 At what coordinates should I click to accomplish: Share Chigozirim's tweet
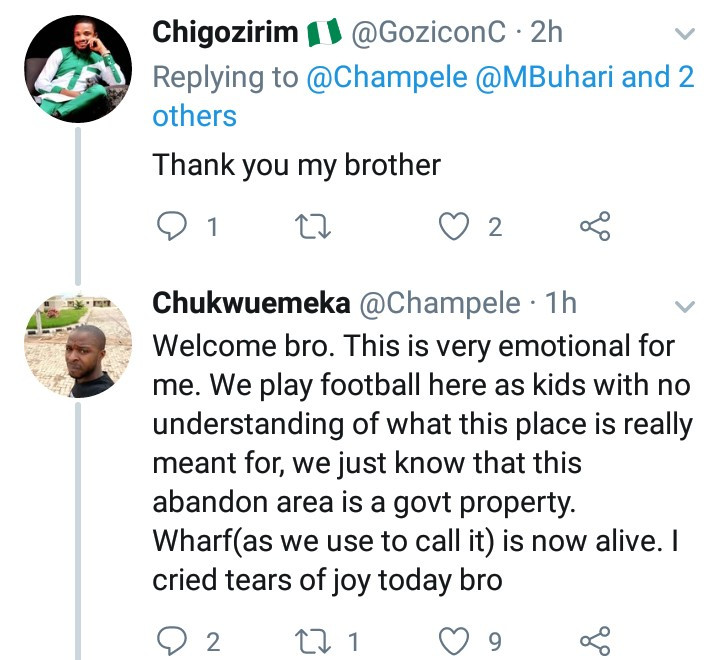tap(595, 228)
